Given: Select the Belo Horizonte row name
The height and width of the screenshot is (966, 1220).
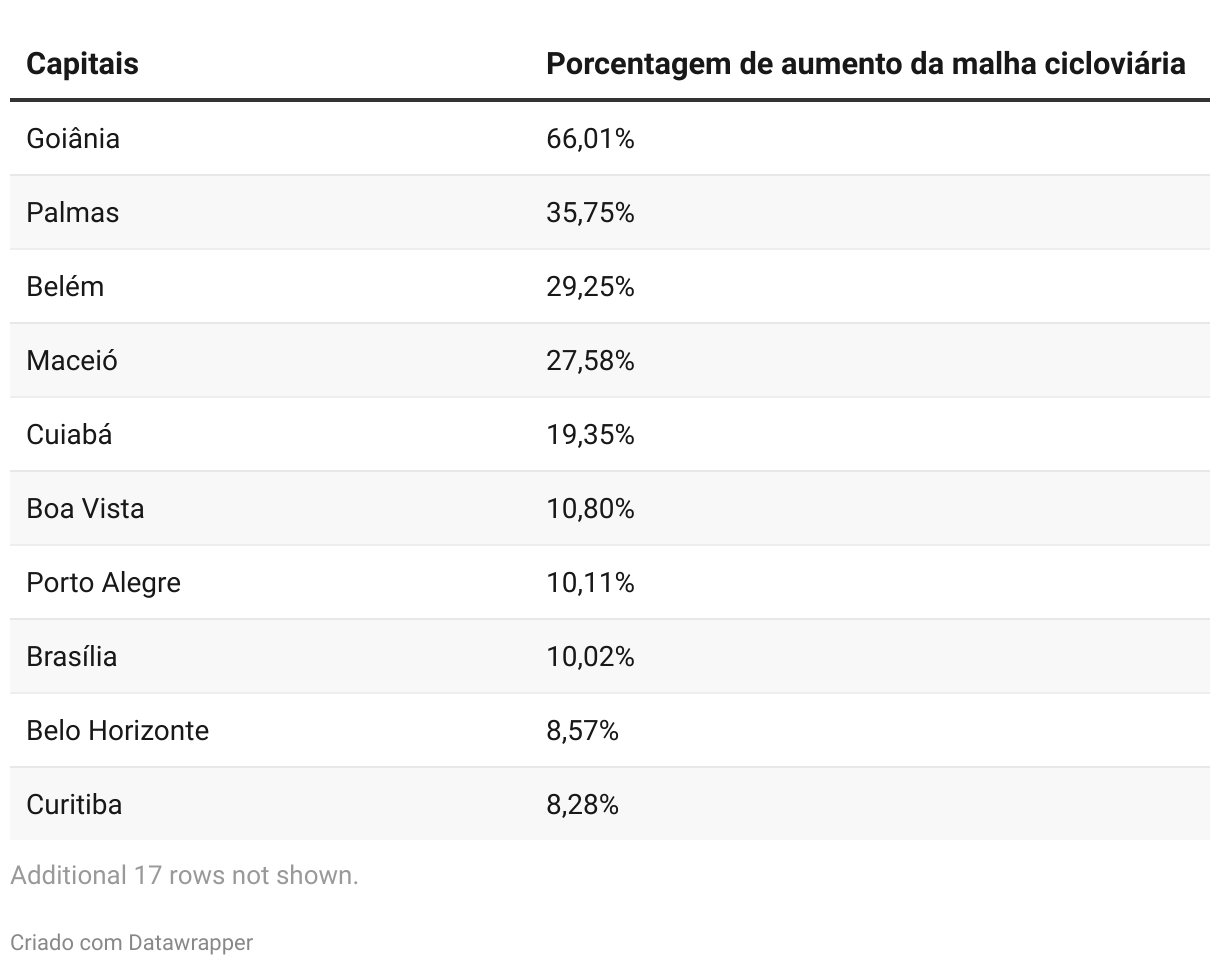Looking at the screenshot, I should coord(117,730).
